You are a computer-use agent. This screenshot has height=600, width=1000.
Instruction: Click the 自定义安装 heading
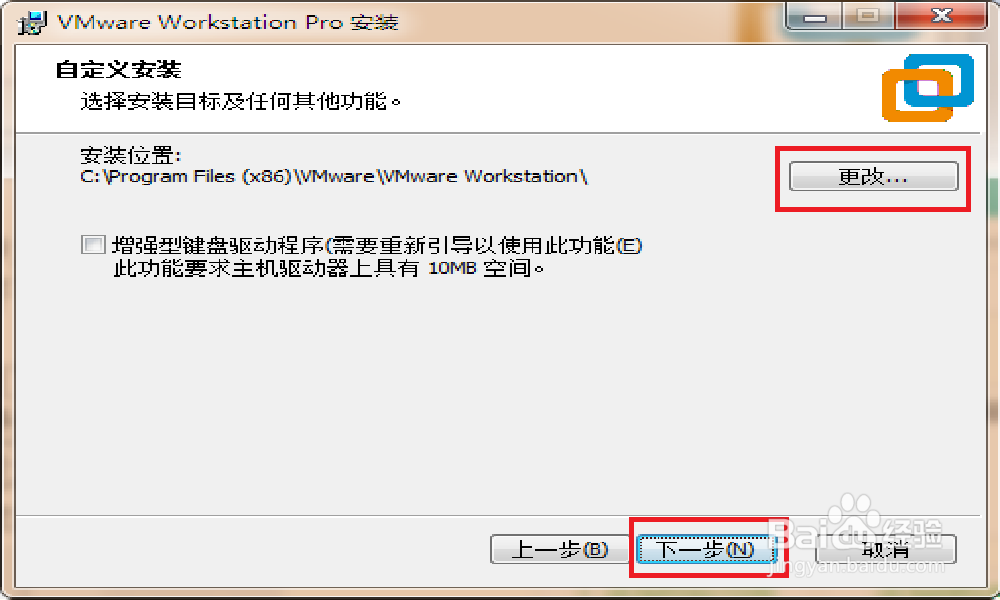[x=119, y=69]
